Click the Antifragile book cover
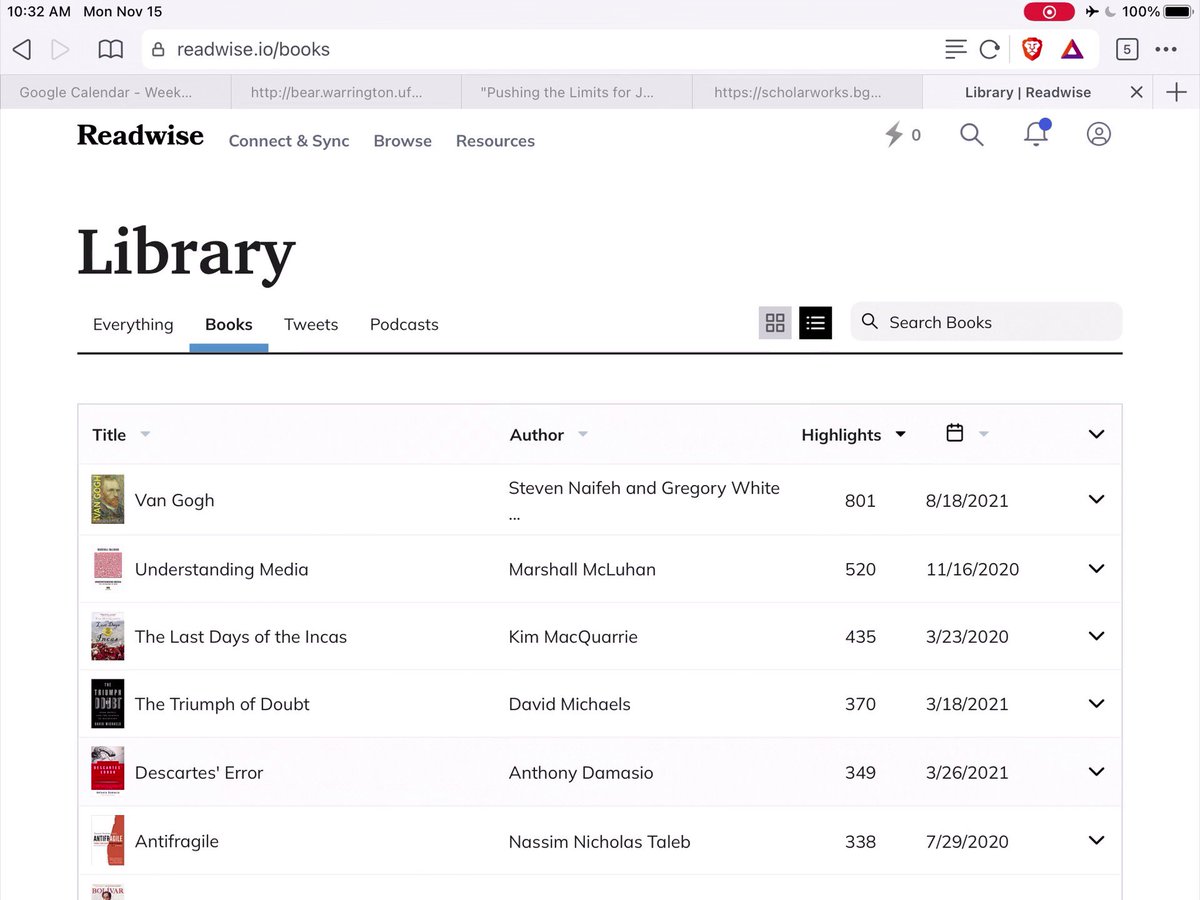This screenshot has width=1200, height=900. point(108,841)
